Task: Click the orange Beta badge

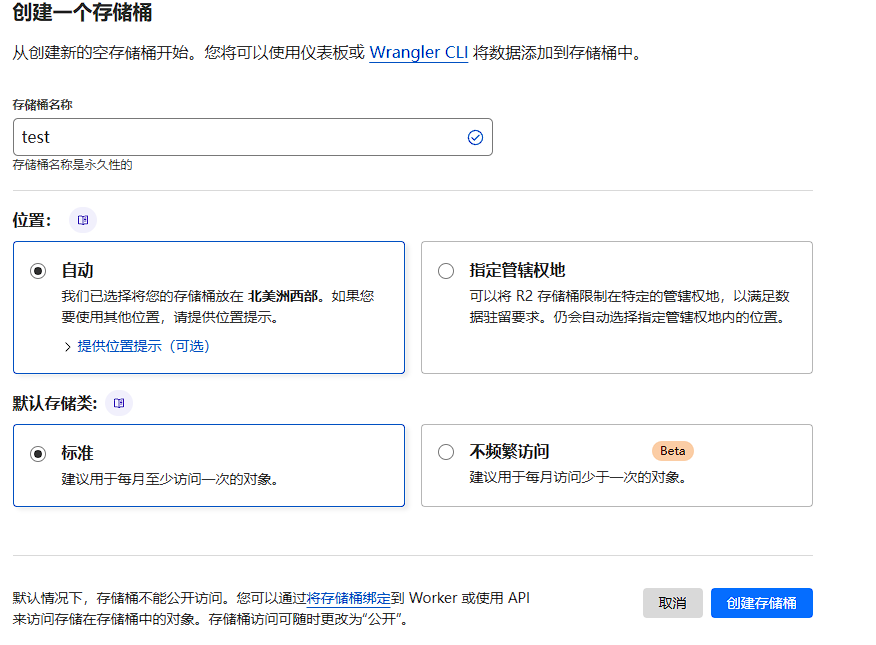Action: (672, 451)
